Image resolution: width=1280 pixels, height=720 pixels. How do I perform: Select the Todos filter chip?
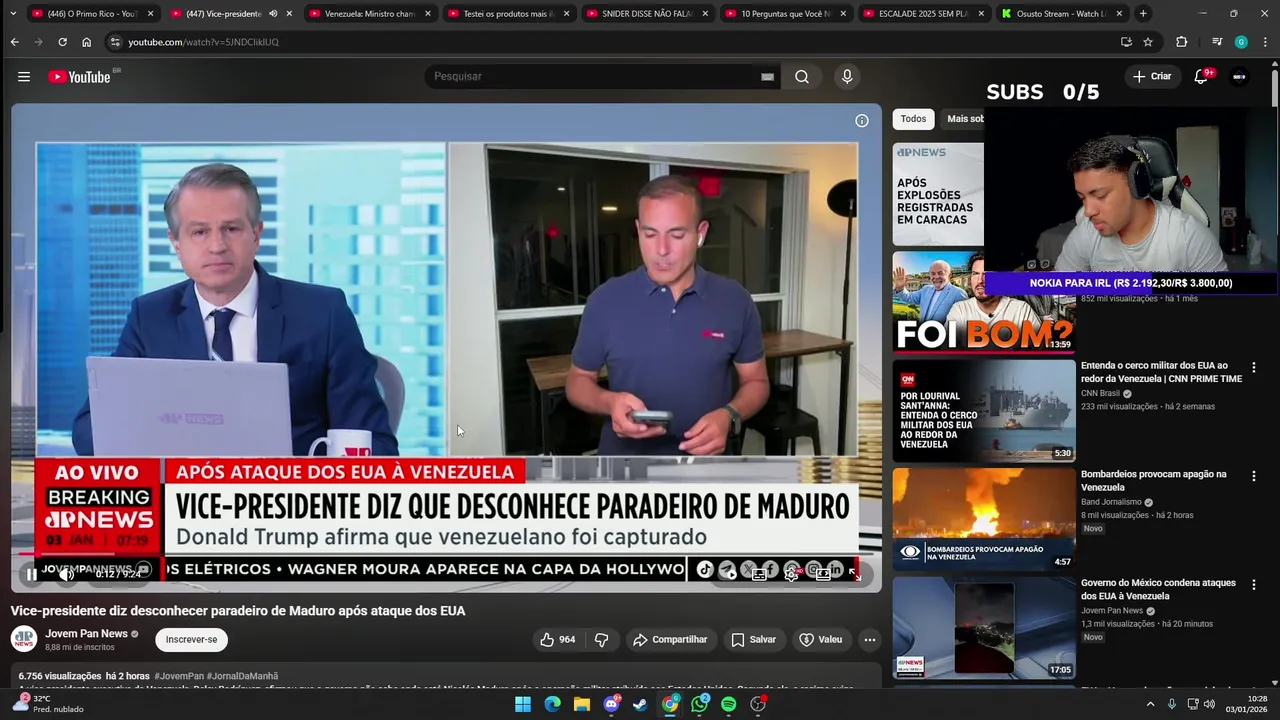(913, 119)
